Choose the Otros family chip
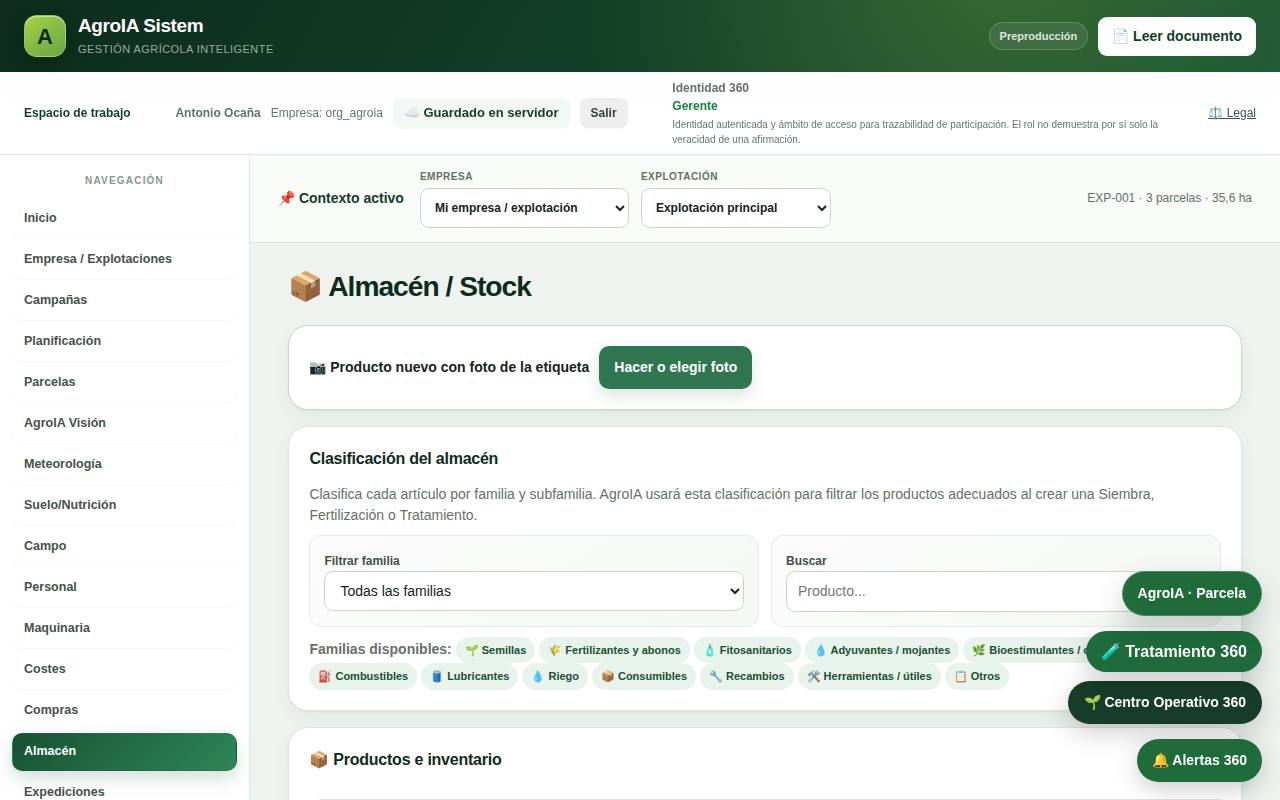The height and width of the screenshot is (800, 1280). pyautogui.click(x=977, y=676)
